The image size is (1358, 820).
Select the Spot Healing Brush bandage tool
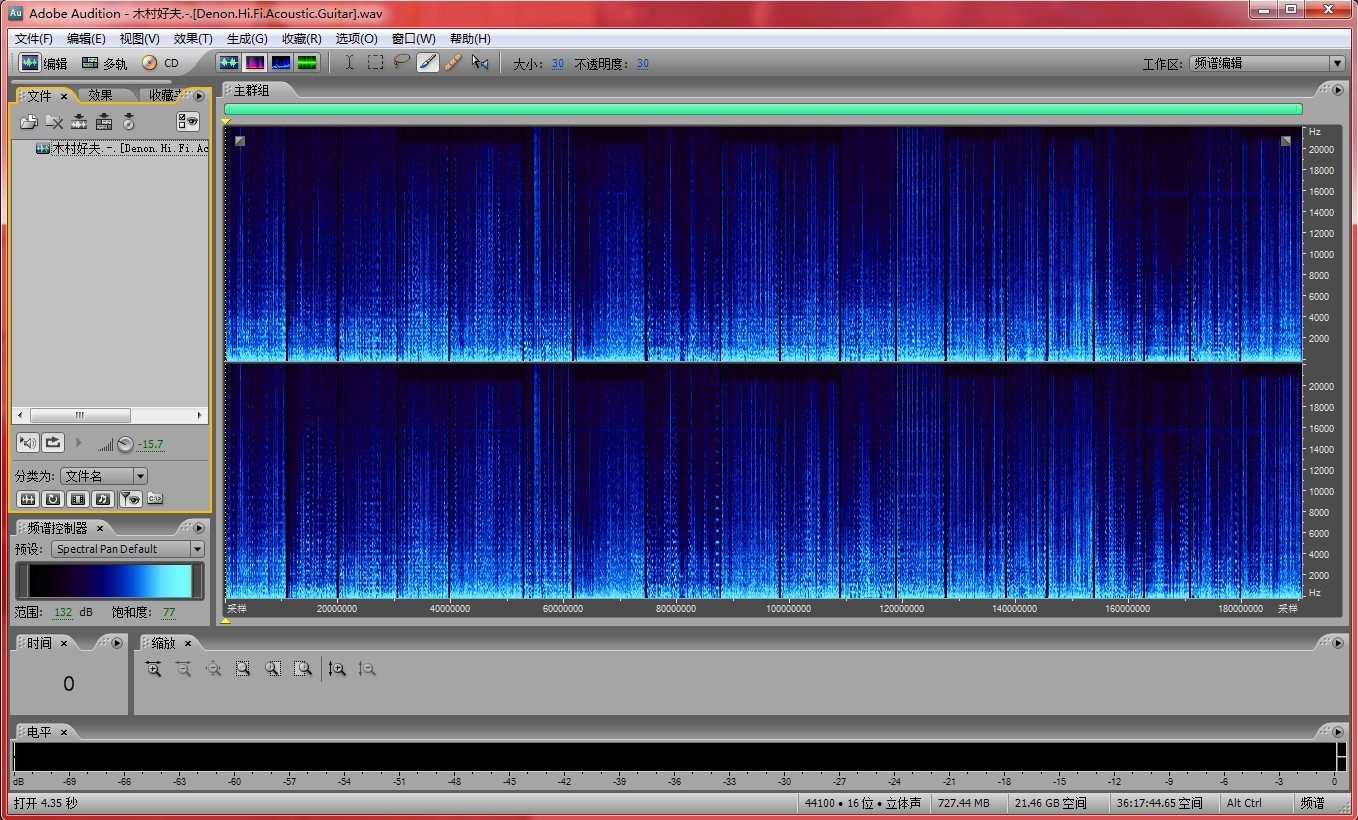click(x=453, y=63)
